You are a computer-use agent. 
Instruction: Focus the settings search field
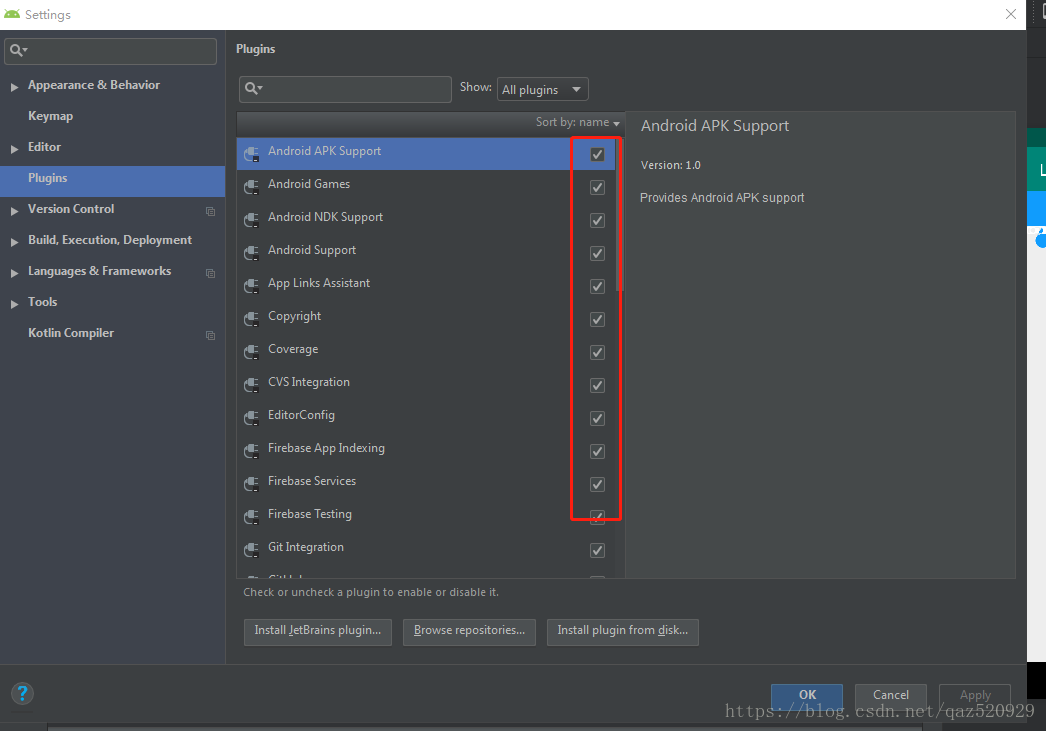(x=110, y=51)
